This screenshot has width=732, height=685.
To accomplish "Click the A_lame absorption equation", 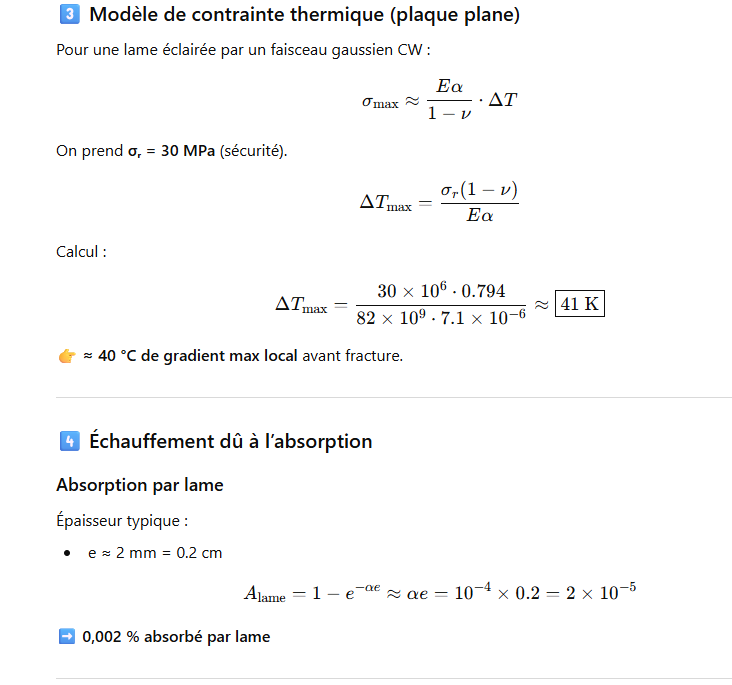I will pyautogui.click(x=439, y=592).
